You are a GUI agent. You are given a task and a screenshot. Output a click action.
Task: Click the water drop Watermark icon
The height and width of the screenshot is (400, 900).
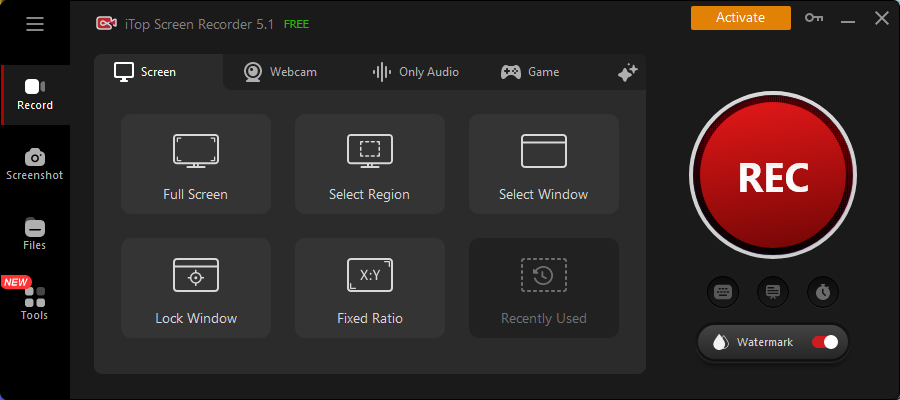(719, 343)
